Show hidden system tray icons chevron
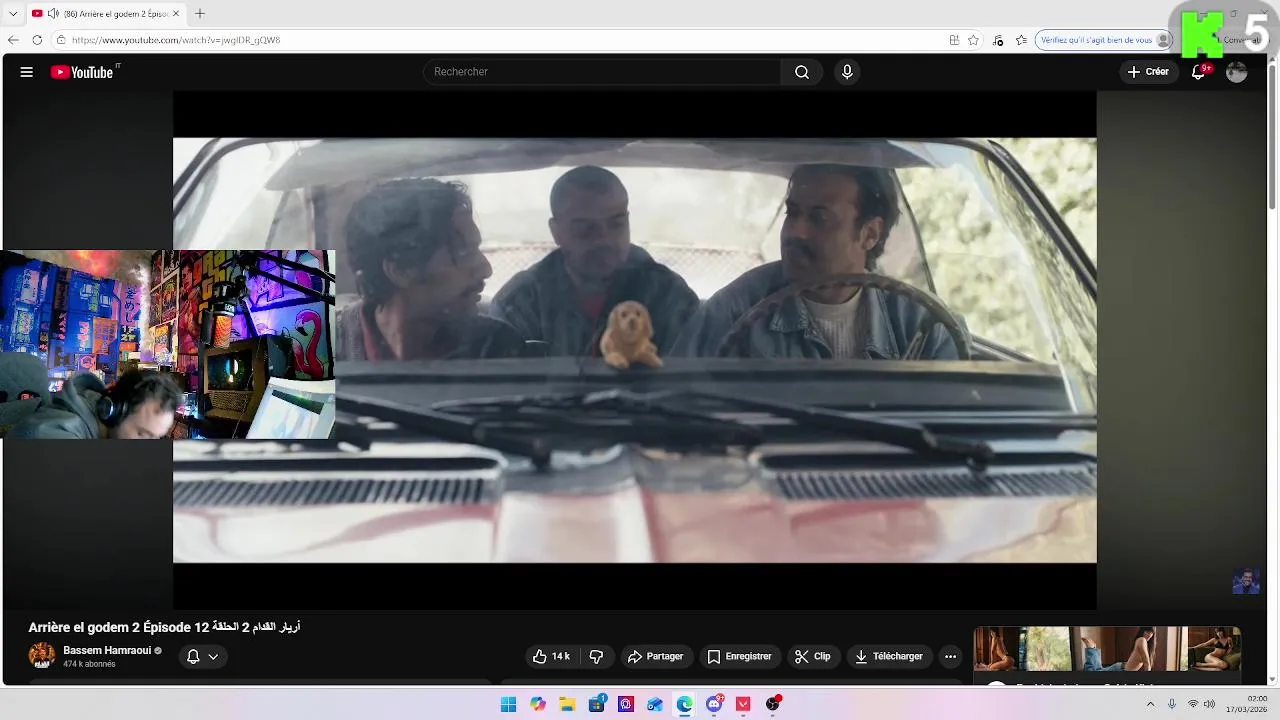 pos(1150,704)
